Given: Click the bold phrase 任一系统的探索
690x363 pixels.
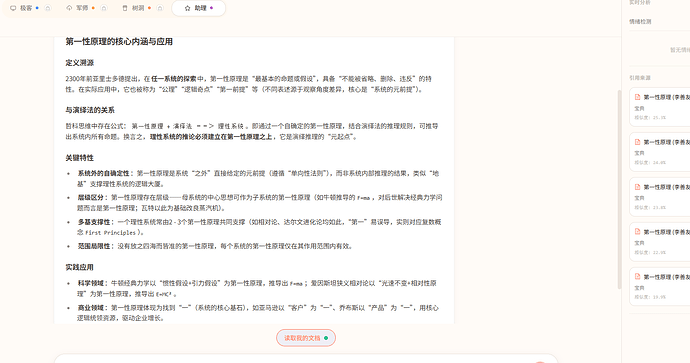Looking at the screenshot, I should pos(174,79).
